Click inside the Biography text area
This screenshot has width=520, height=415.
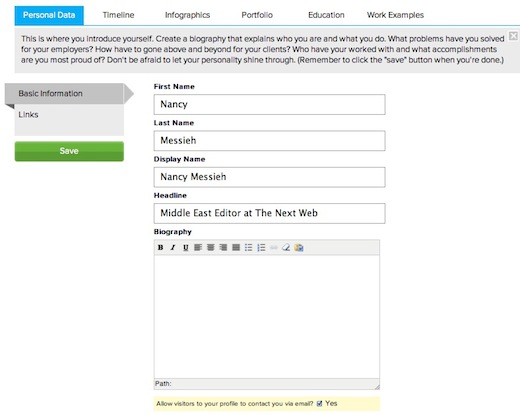click(267, 317)
